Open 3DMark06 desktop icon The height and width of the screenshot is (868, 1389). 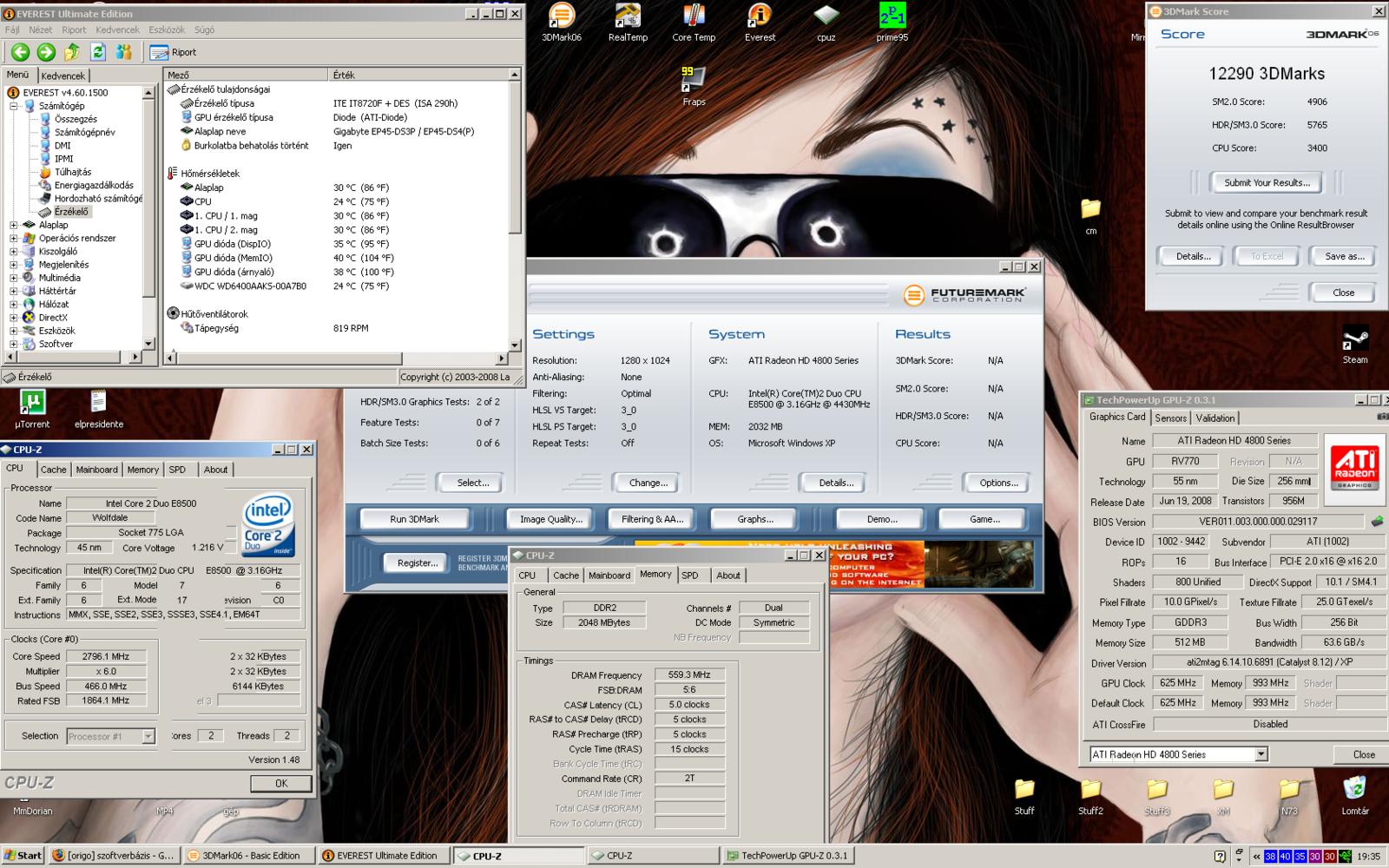point(562,23)
